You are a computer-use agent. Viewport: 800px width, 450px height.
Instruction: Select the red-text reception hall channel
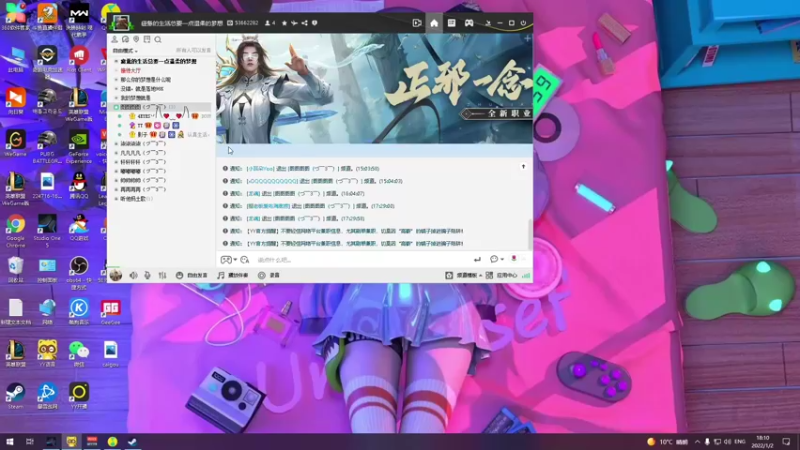(x=131, y=70)
